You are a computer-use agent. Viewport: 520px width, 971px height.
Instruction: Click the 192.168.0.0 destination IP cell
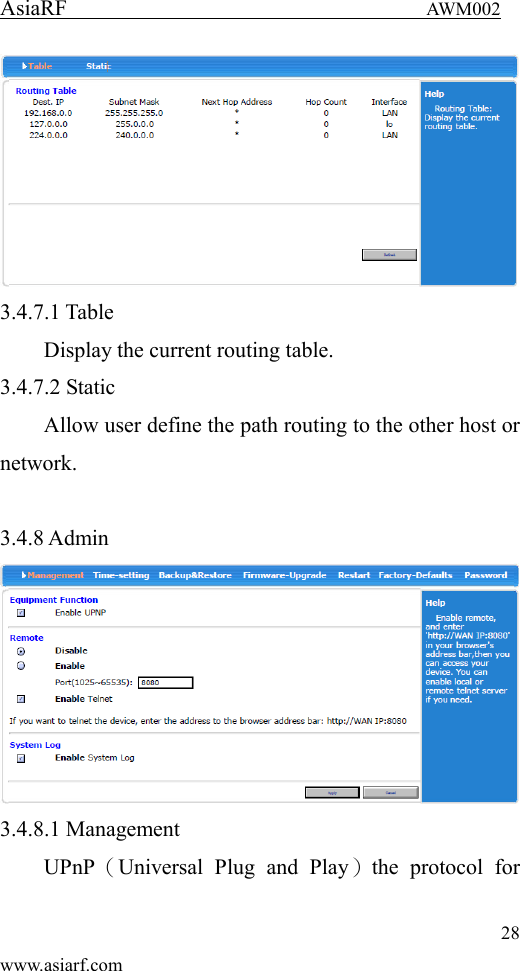coord(48,113)
